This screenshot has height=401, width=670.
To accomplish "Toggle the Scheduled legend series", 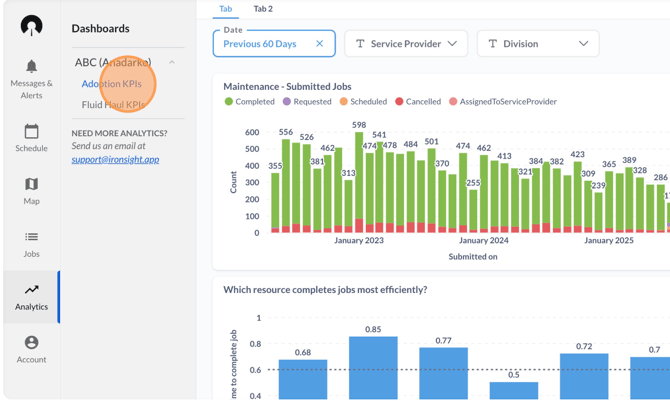I will (363, 101).
